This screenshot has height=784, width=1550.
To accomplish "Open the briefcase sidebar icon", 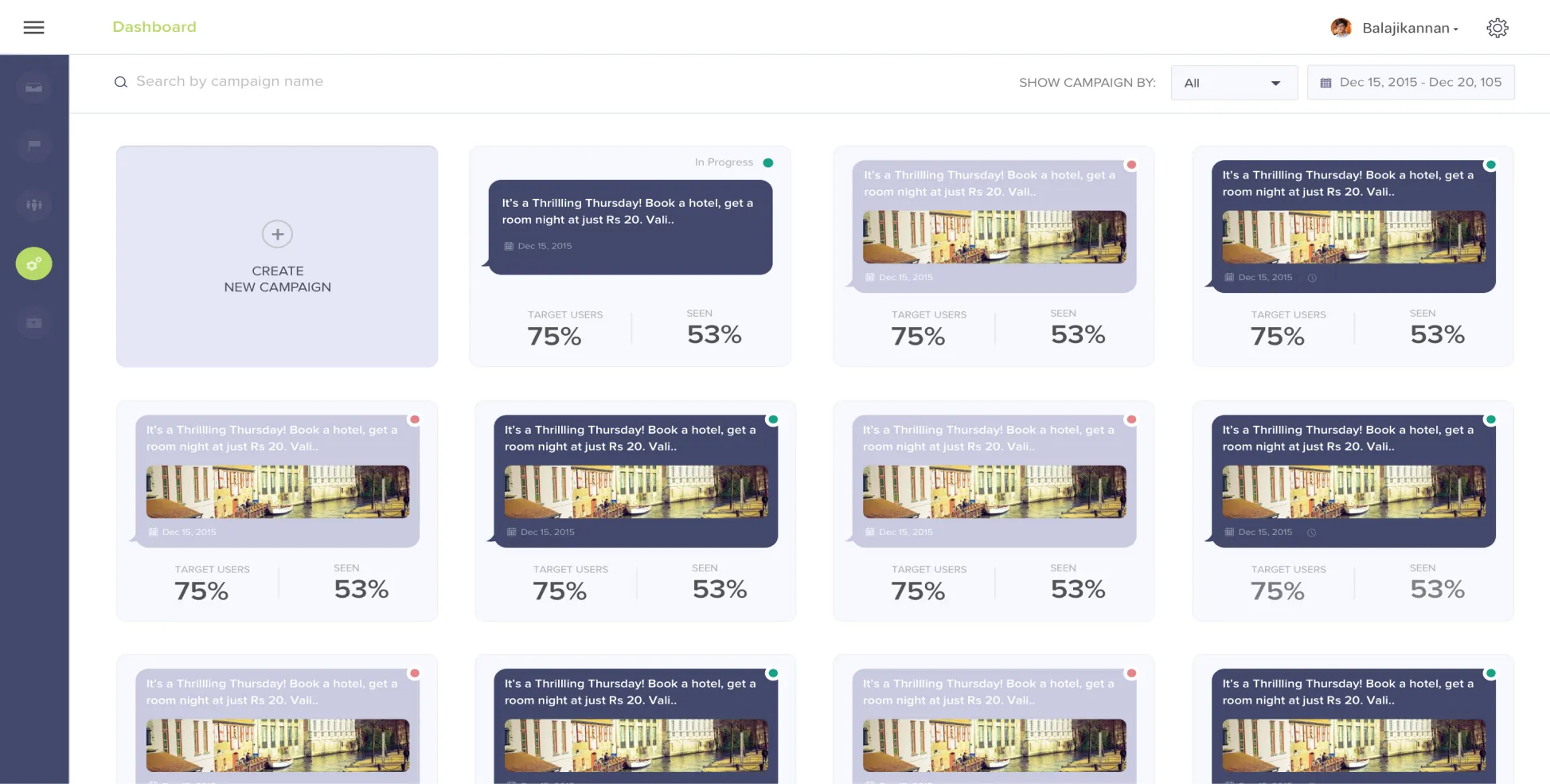I will [33, 322].
